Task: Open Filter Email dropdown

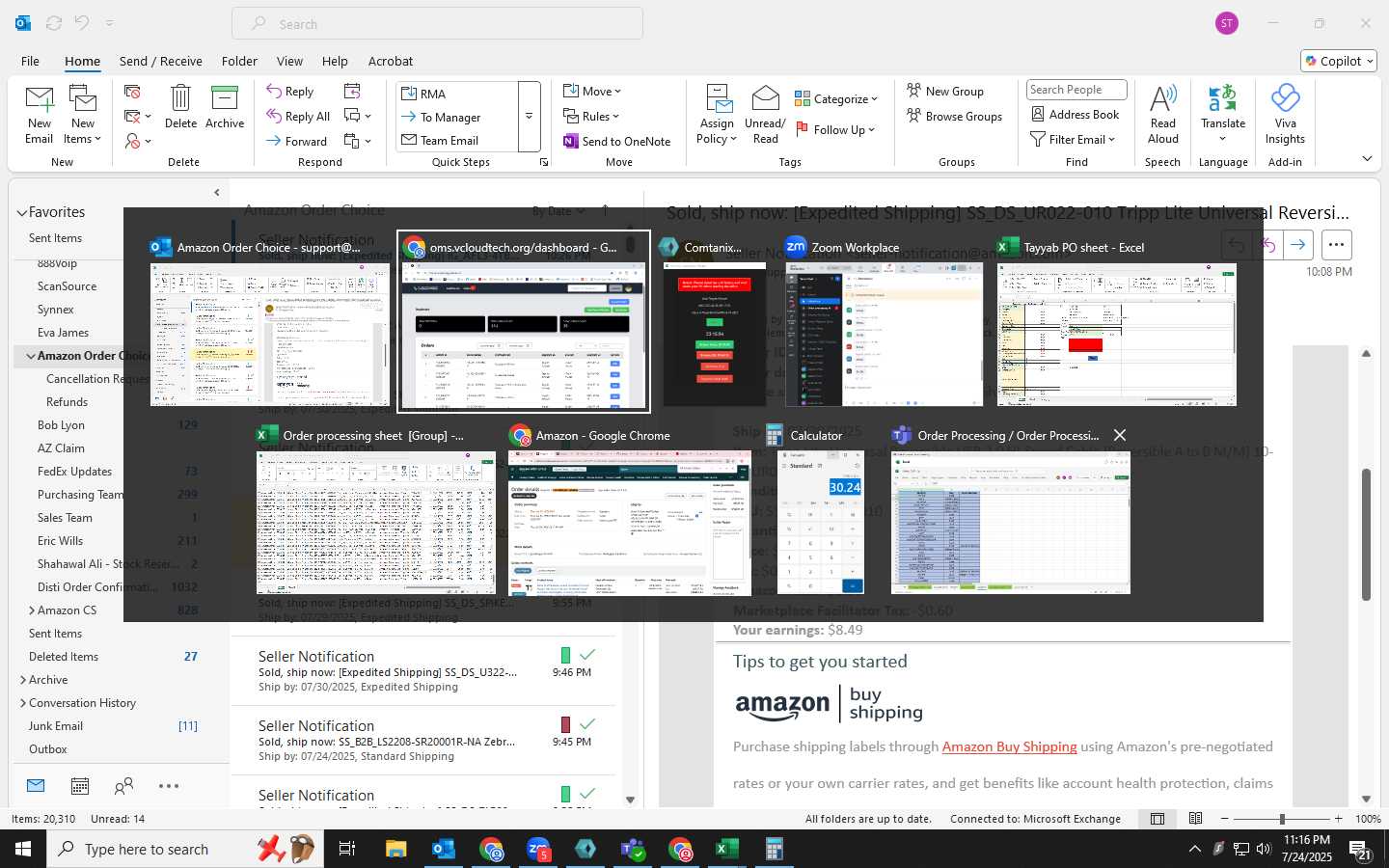Action: pyautogui.click(x=1073, y=139)
